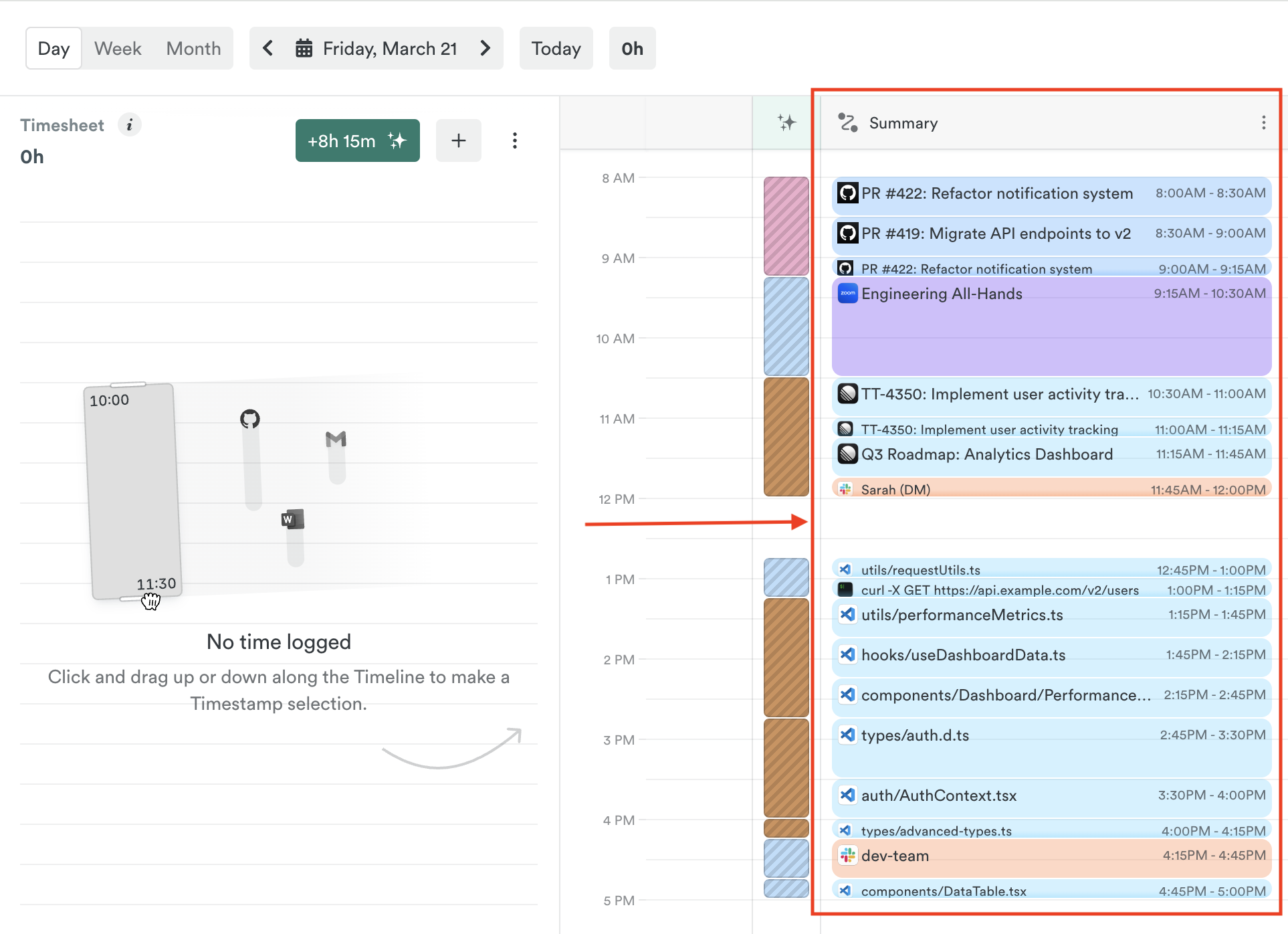
Task: Switch to Month view
Action: click(x=193, y=48)
